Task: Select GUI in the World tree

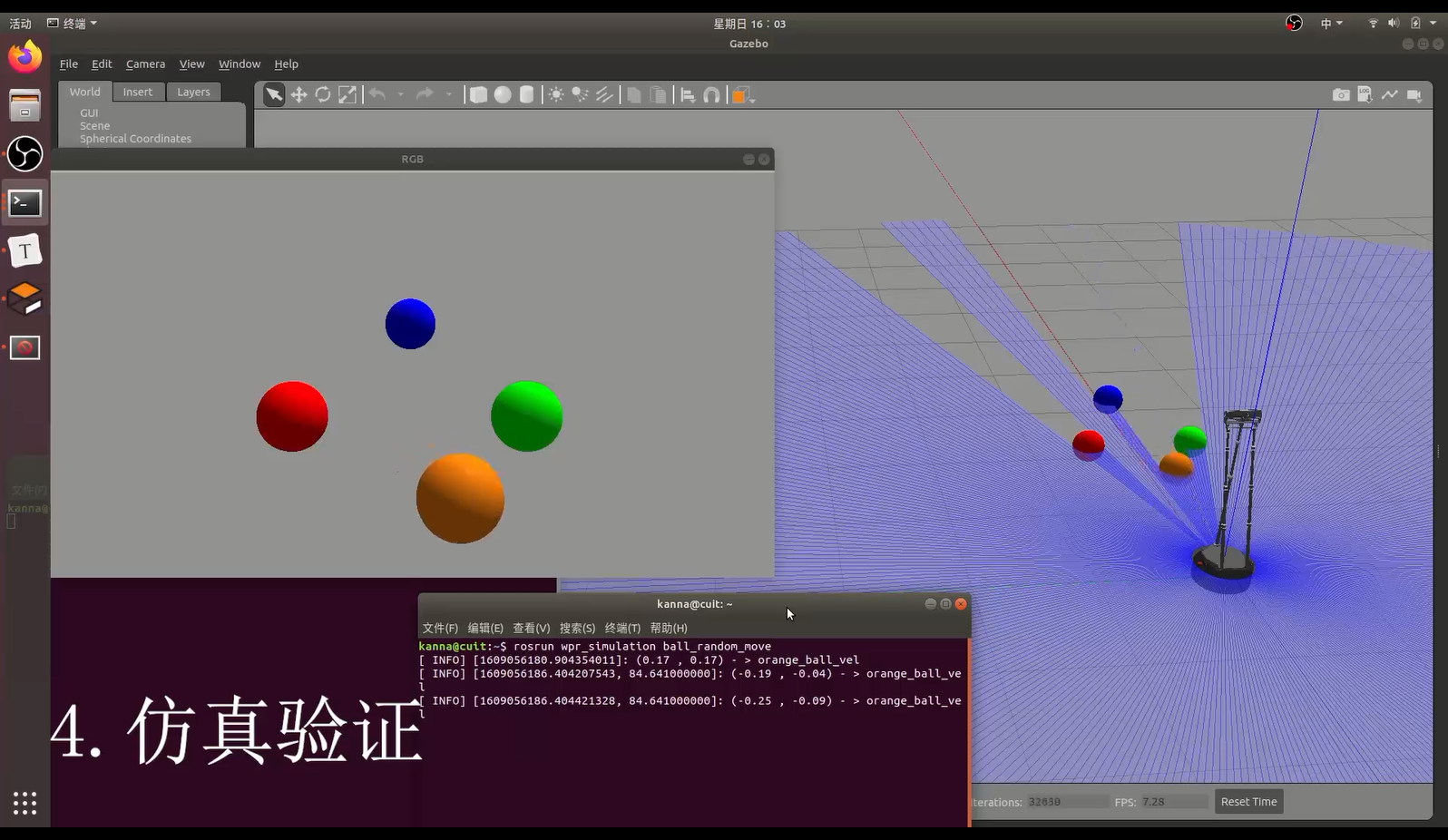Action: tap(89, 113)
